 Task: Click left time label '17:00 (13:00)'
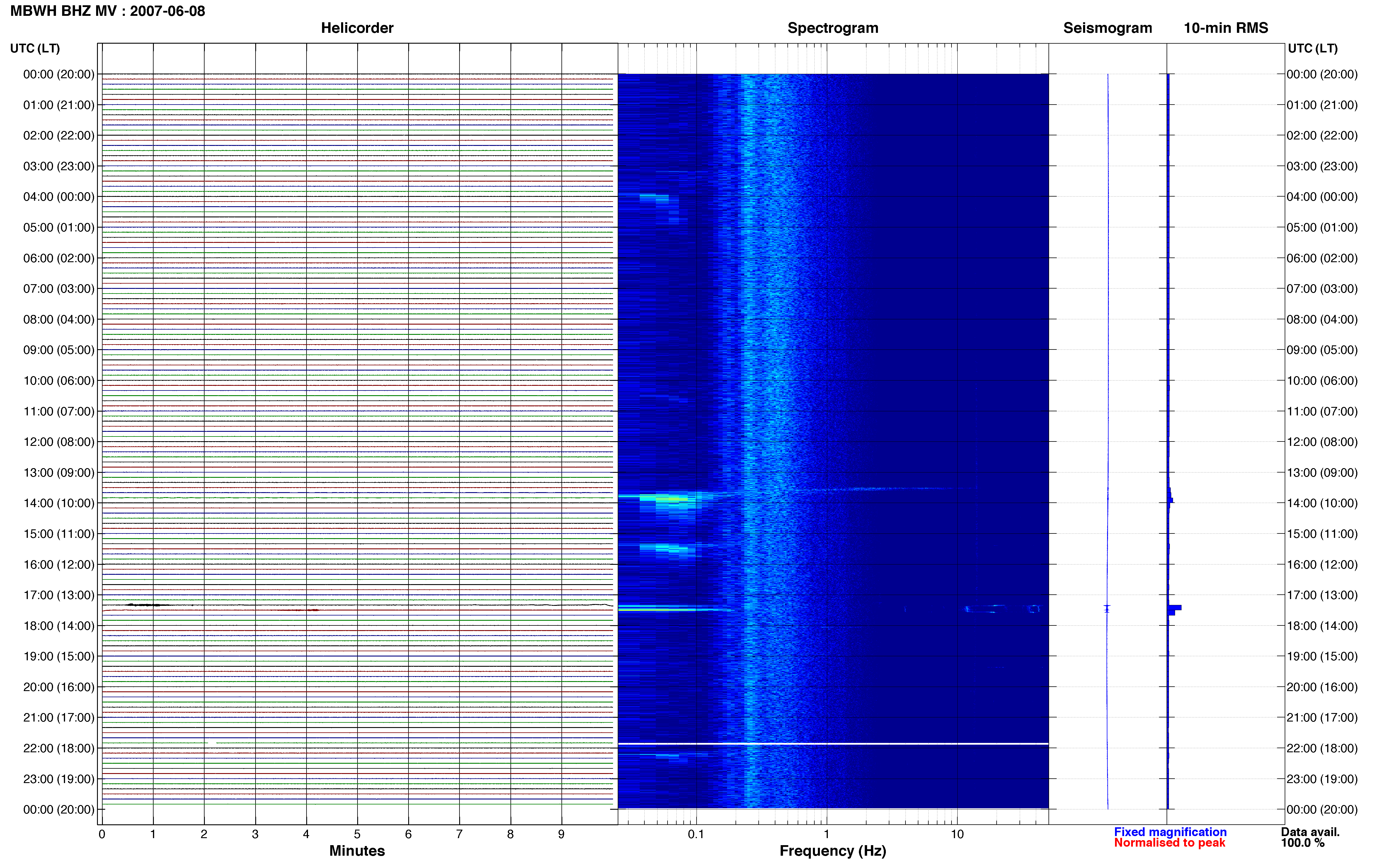click(59, 595)
